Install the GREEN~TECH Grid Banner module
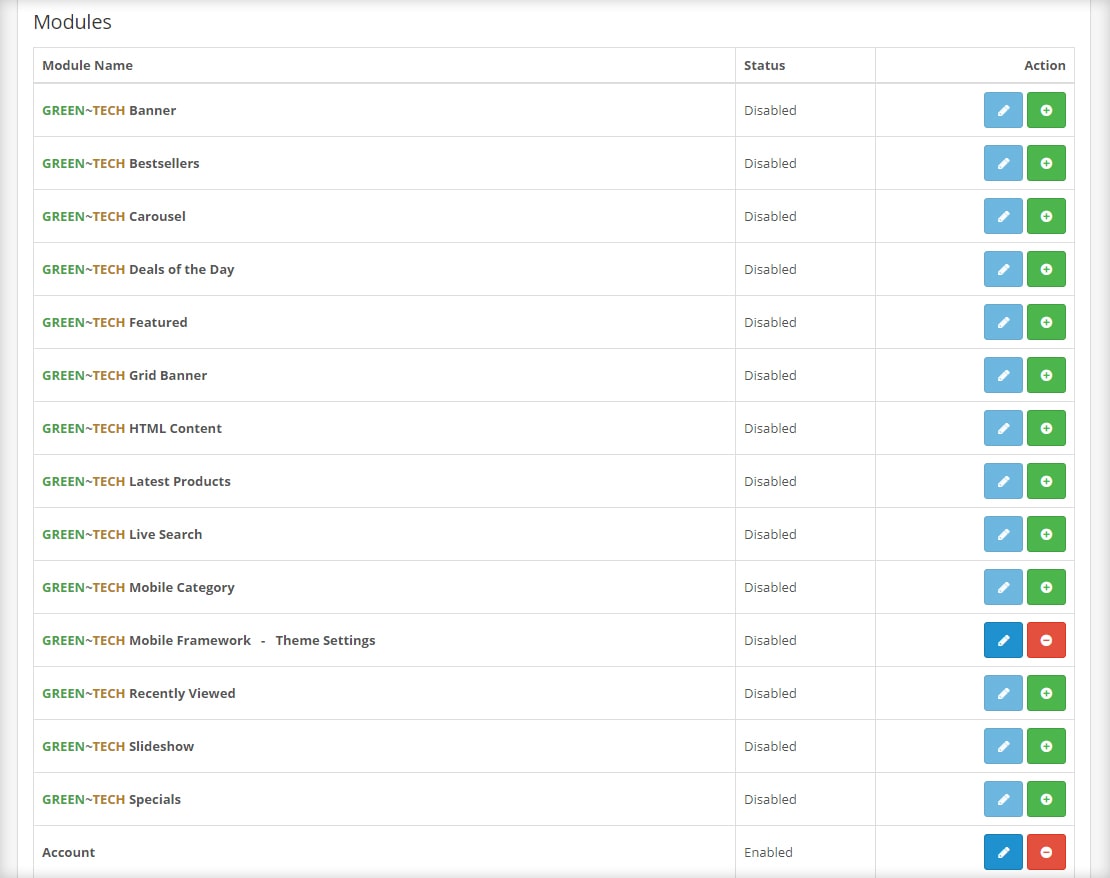The height and width of the screenshot is (878, 1110). point(1046,375)
